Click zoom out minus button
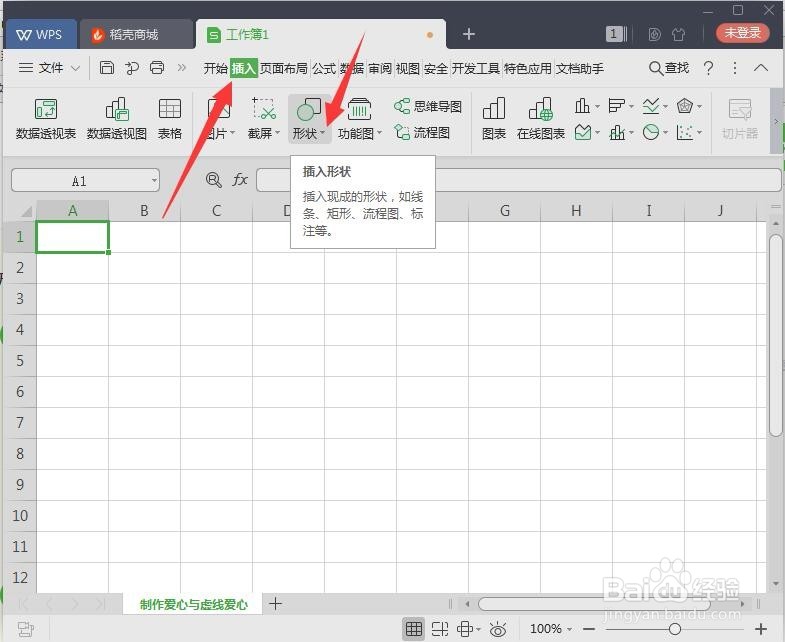Viewport: 785px width, 642px height. click(x=589, y=629)
